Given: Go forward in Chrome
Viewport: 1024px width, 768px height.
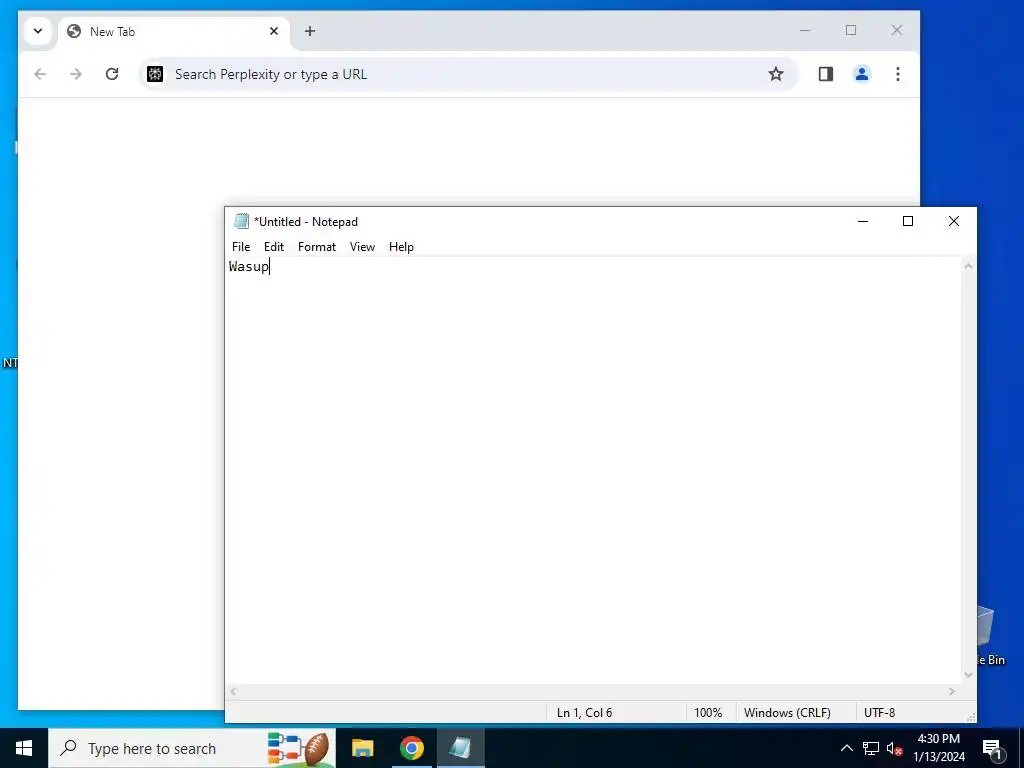Looking at the screenshot, I should 76,74.
